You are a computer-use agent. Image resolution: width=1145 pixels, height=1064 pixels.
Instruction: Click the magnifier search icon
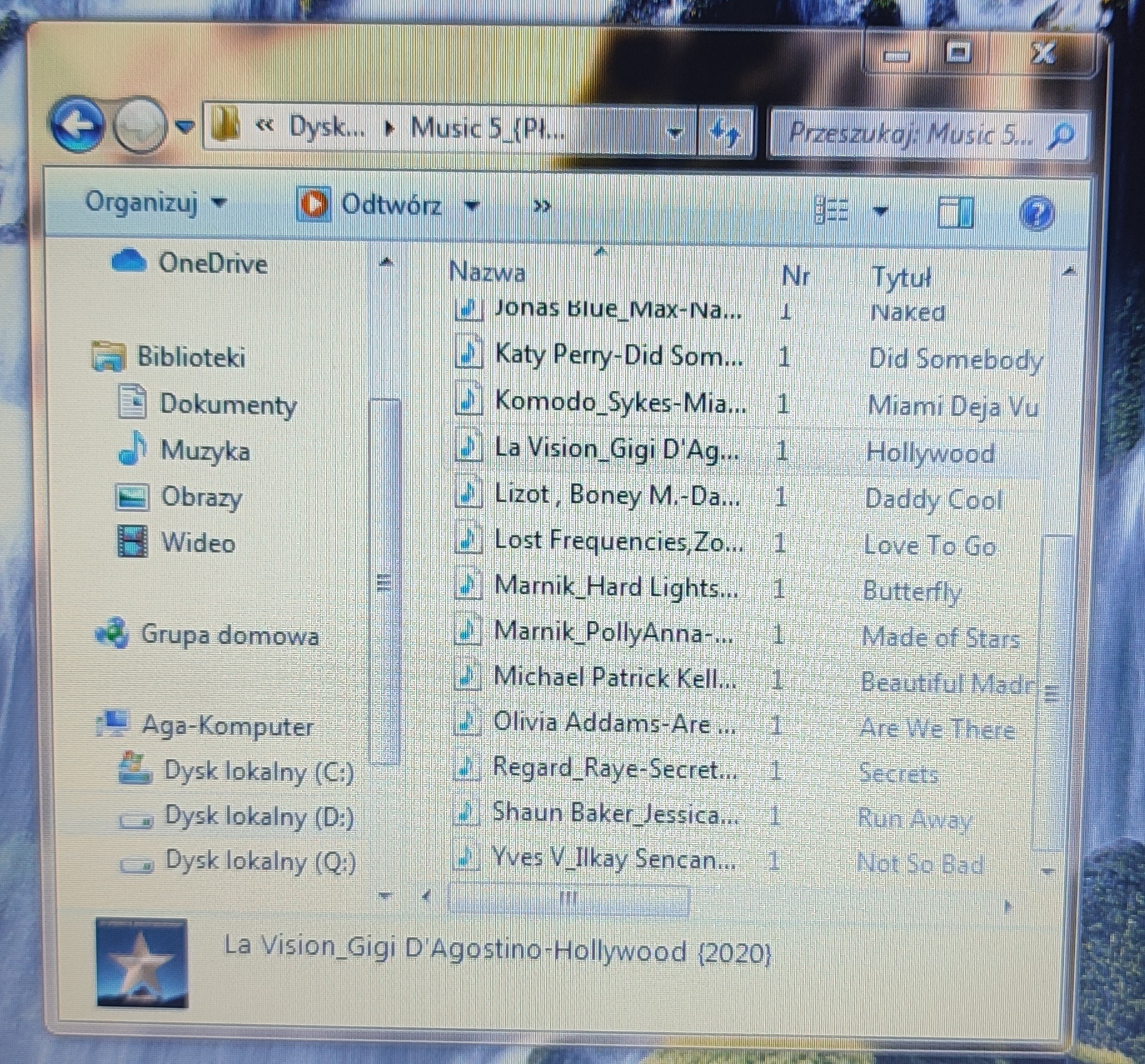coord(1061,136)
